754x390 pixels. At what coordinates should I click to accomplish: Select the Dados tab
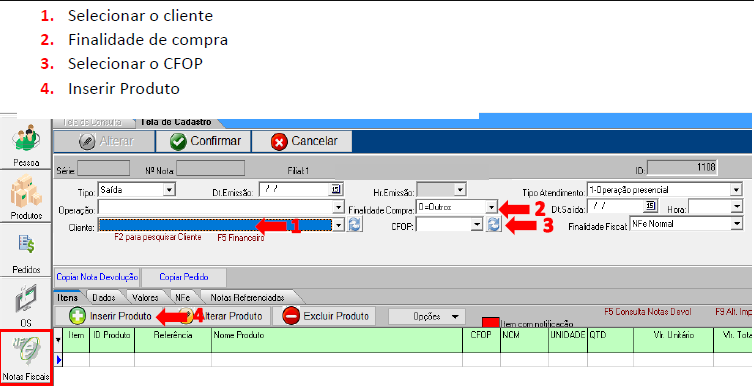click(103, 297)
